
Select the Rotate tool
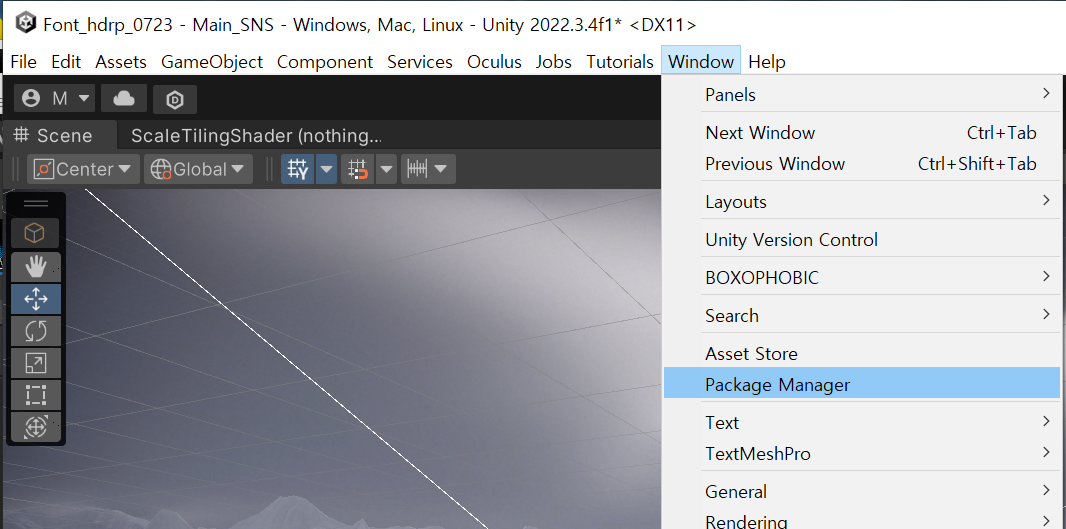click(35, 331)
